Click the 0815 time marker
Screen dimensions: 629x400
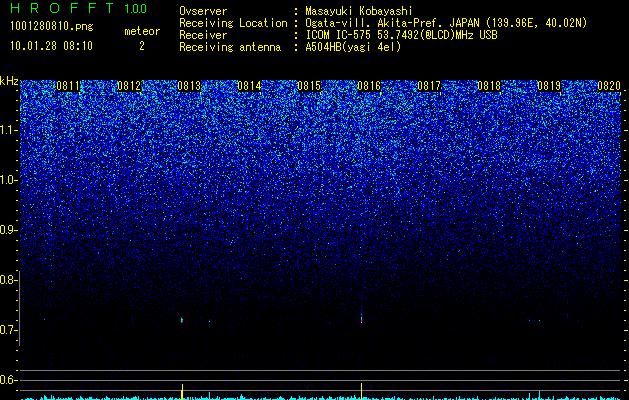coord(309,86)
